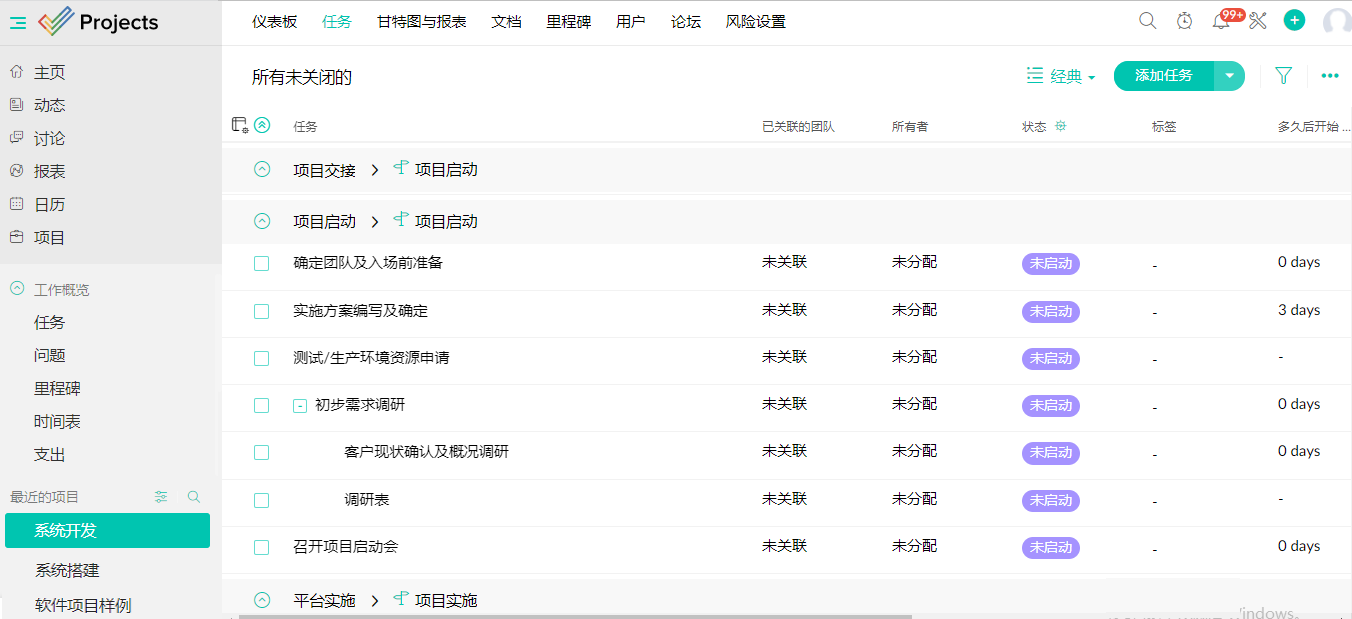Collapse the 项目启动 task list group
This screenshot has height=619, width=1352.
point(262,221)
